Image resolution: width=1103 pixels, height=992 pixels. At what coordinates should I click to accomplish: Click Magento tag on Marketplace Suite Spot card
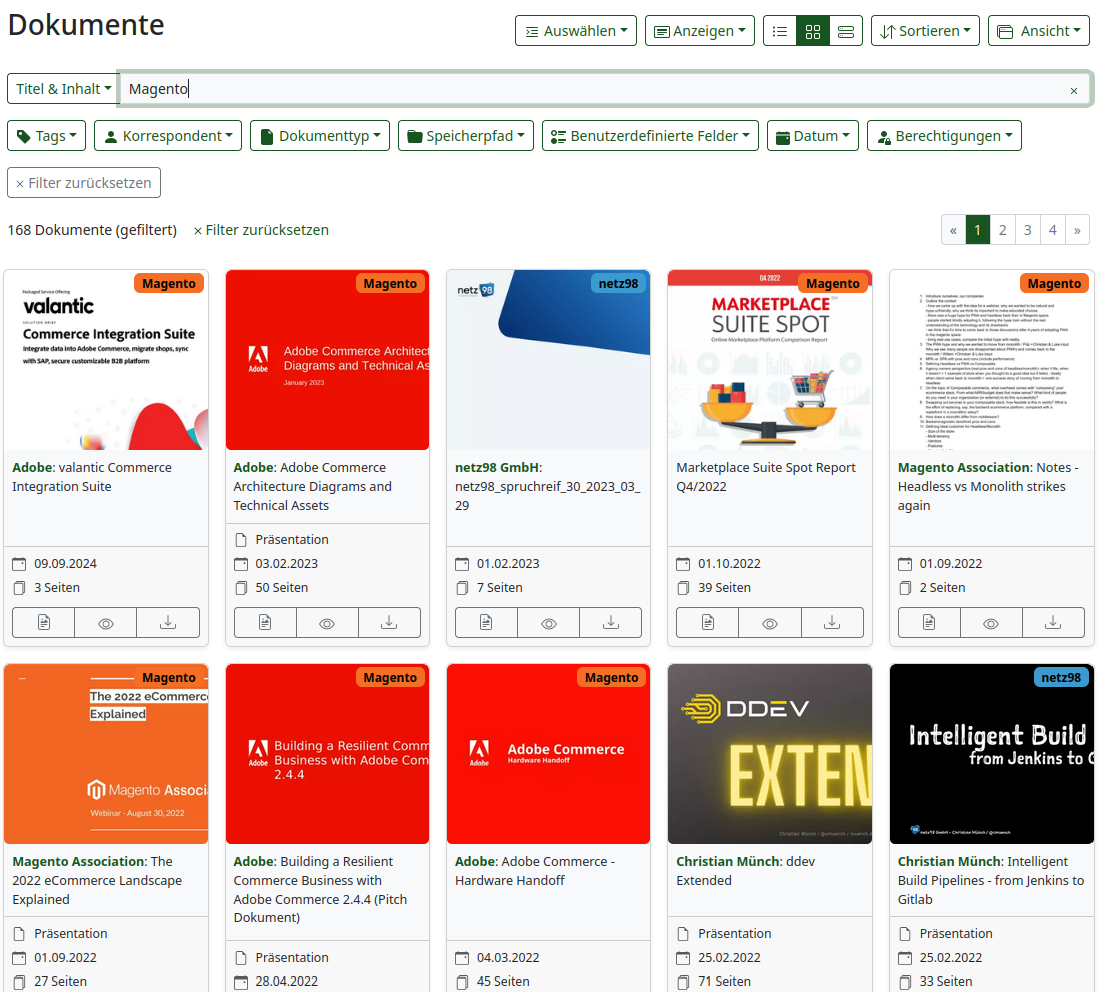pos(833,284)
